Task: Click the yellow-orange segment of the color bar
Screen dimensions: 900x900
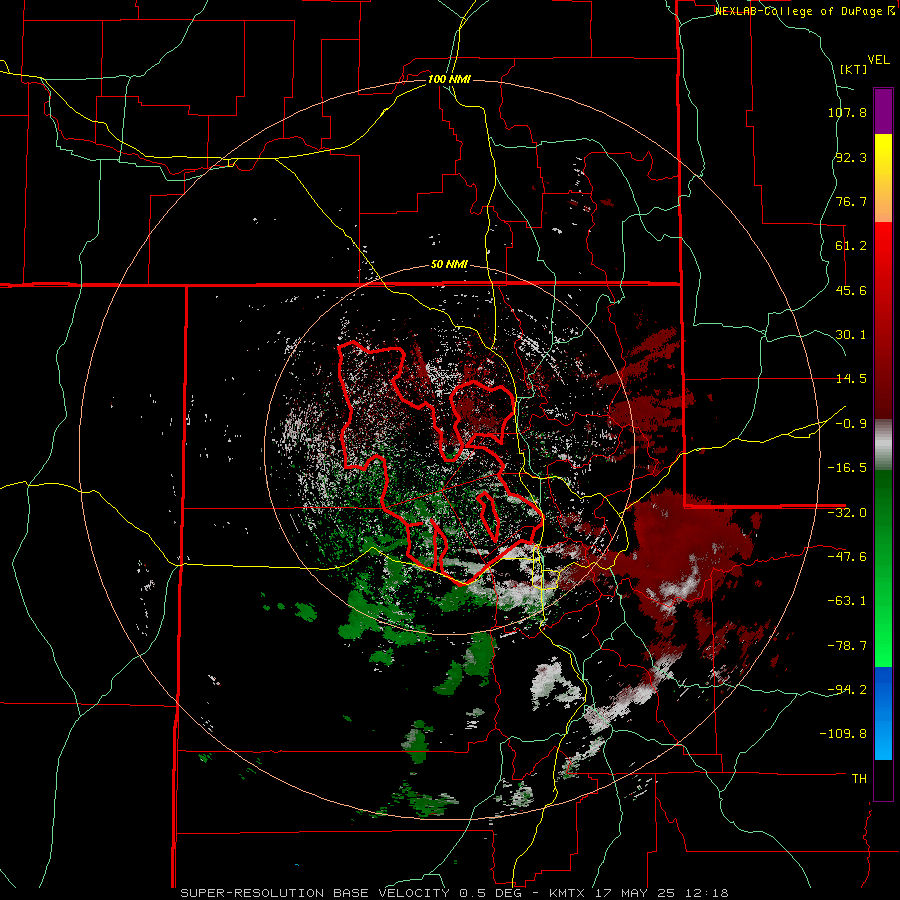Action: (x=883, y=178)
